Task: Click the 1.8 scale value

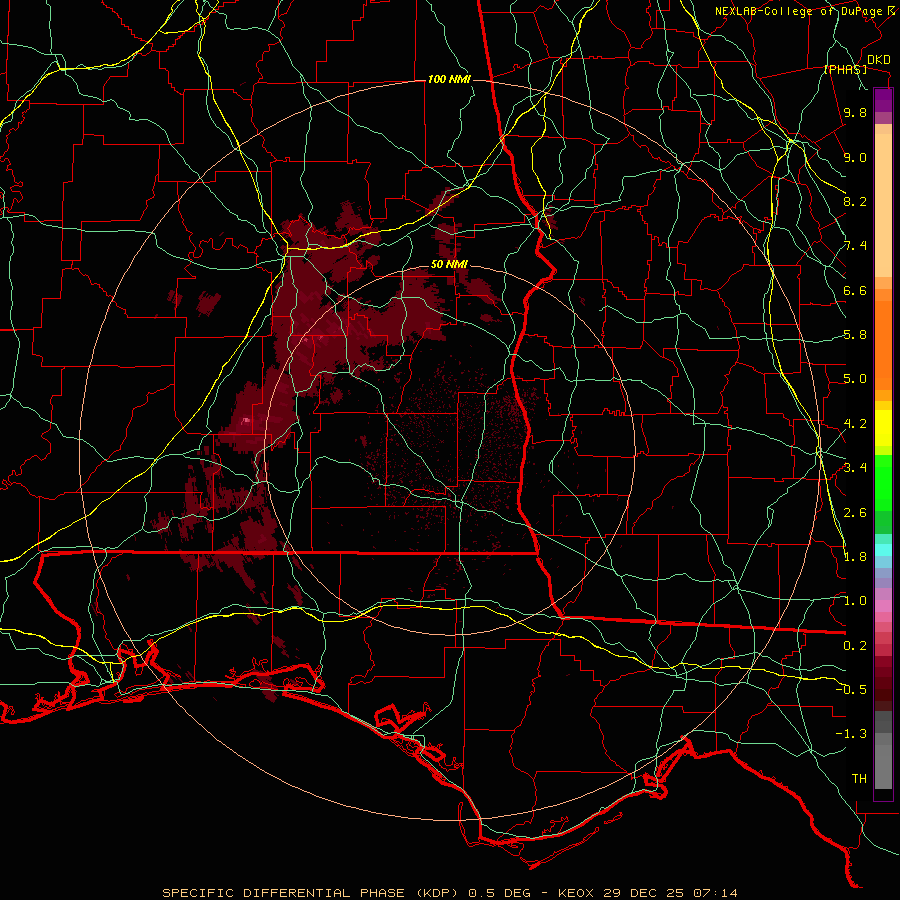Action: tap(855, 557)
